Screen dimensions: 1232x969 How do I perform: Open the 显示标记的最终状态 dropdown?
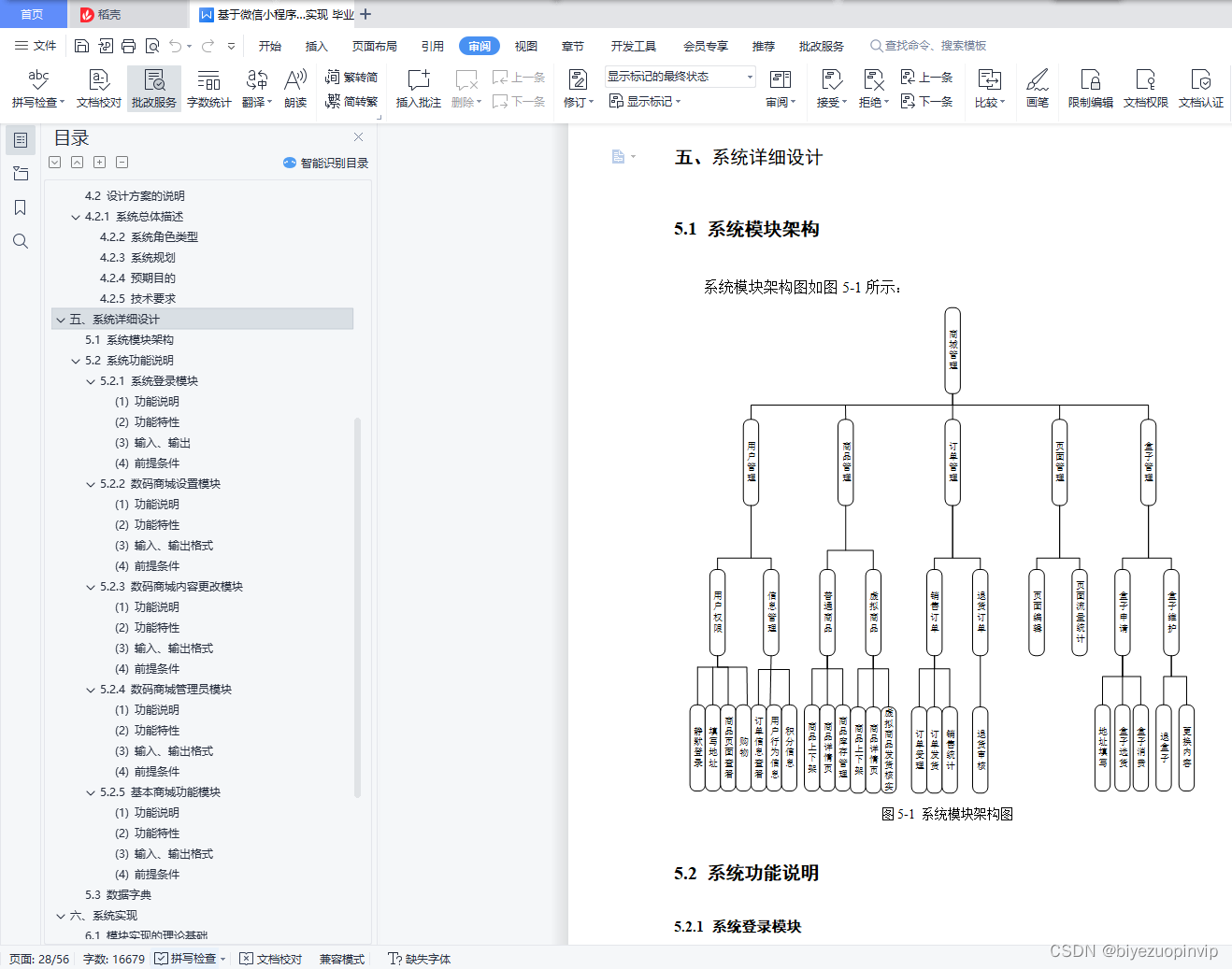click(680, 77)
